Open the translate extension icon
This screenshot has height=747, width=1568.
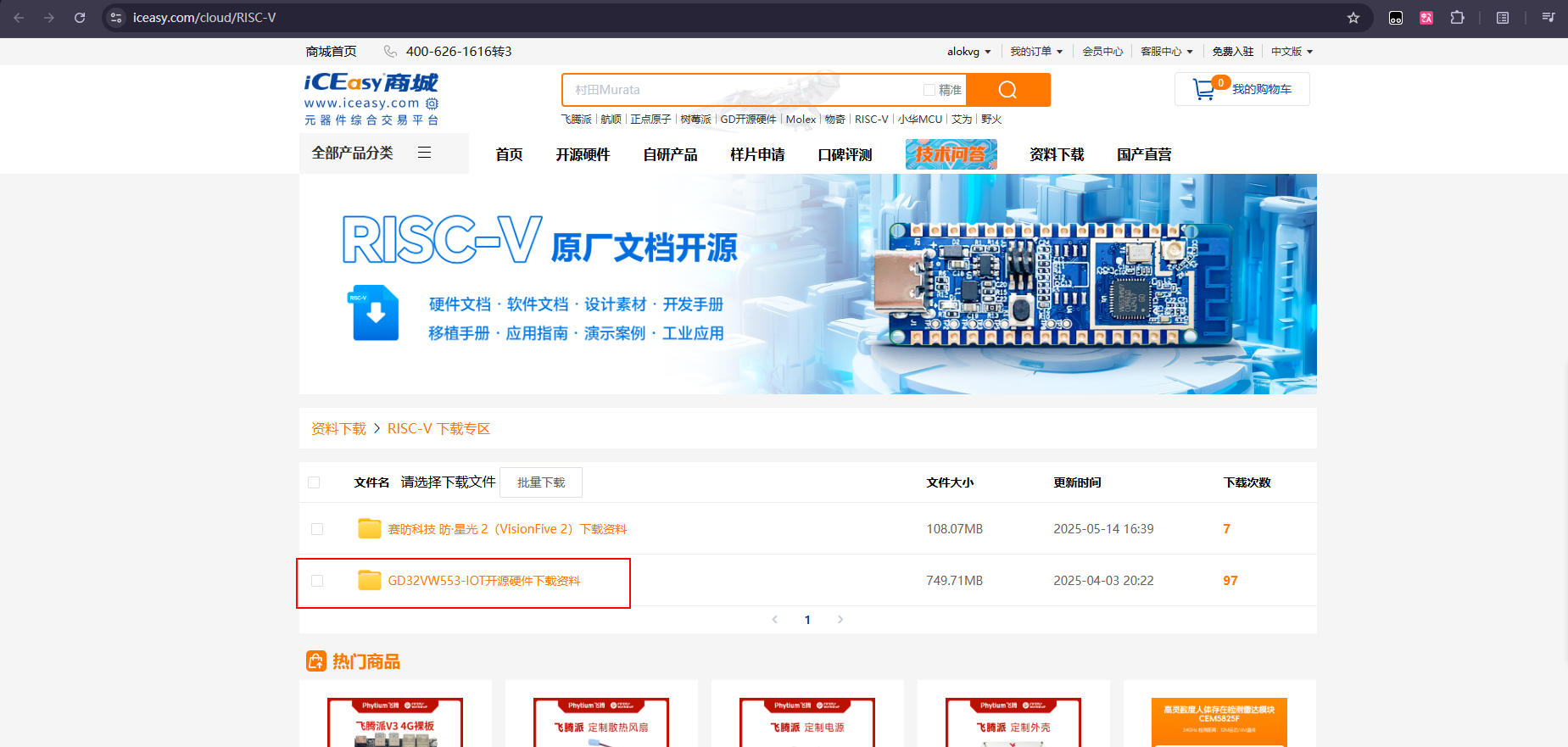point(1426,17)
